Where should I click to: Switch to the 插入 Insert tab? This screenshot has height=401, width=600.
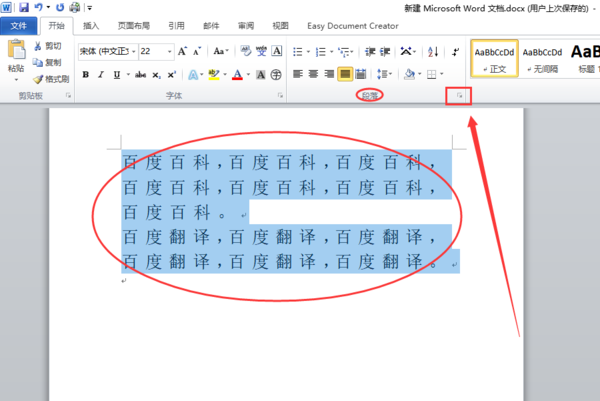91,26
